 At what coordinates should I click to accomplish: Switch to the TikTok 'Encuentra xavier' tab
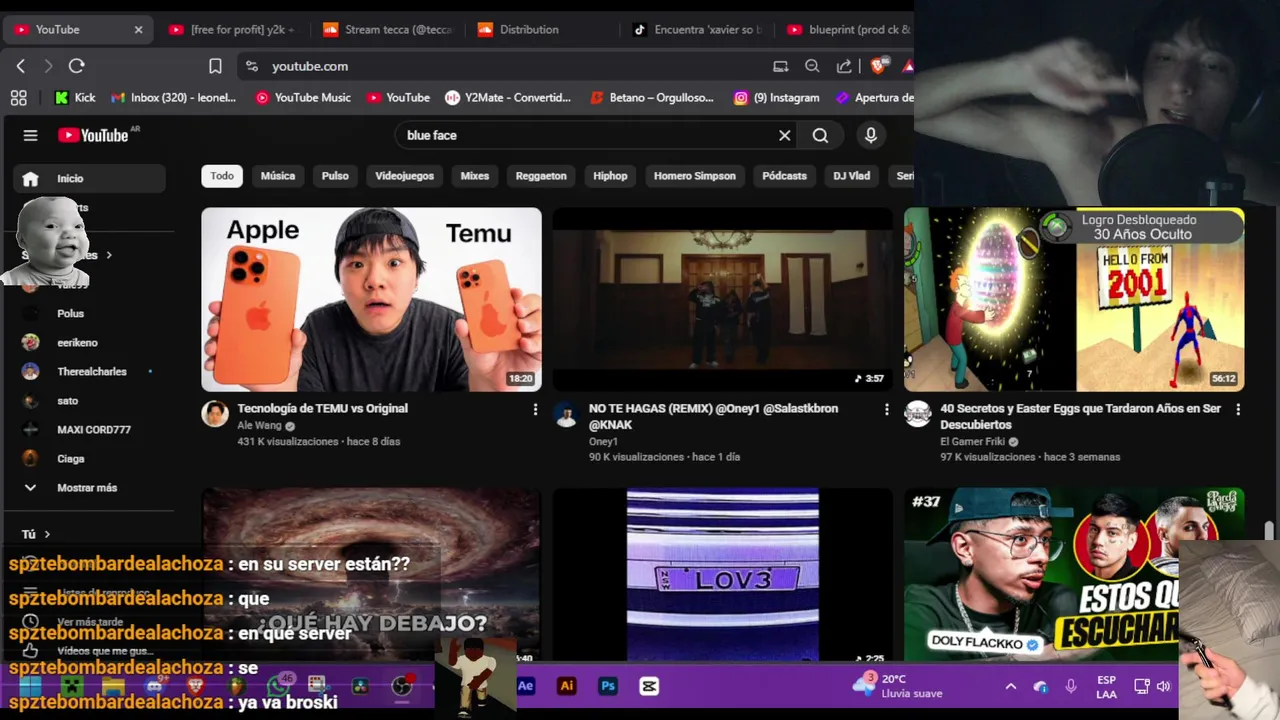pos(697,30)
